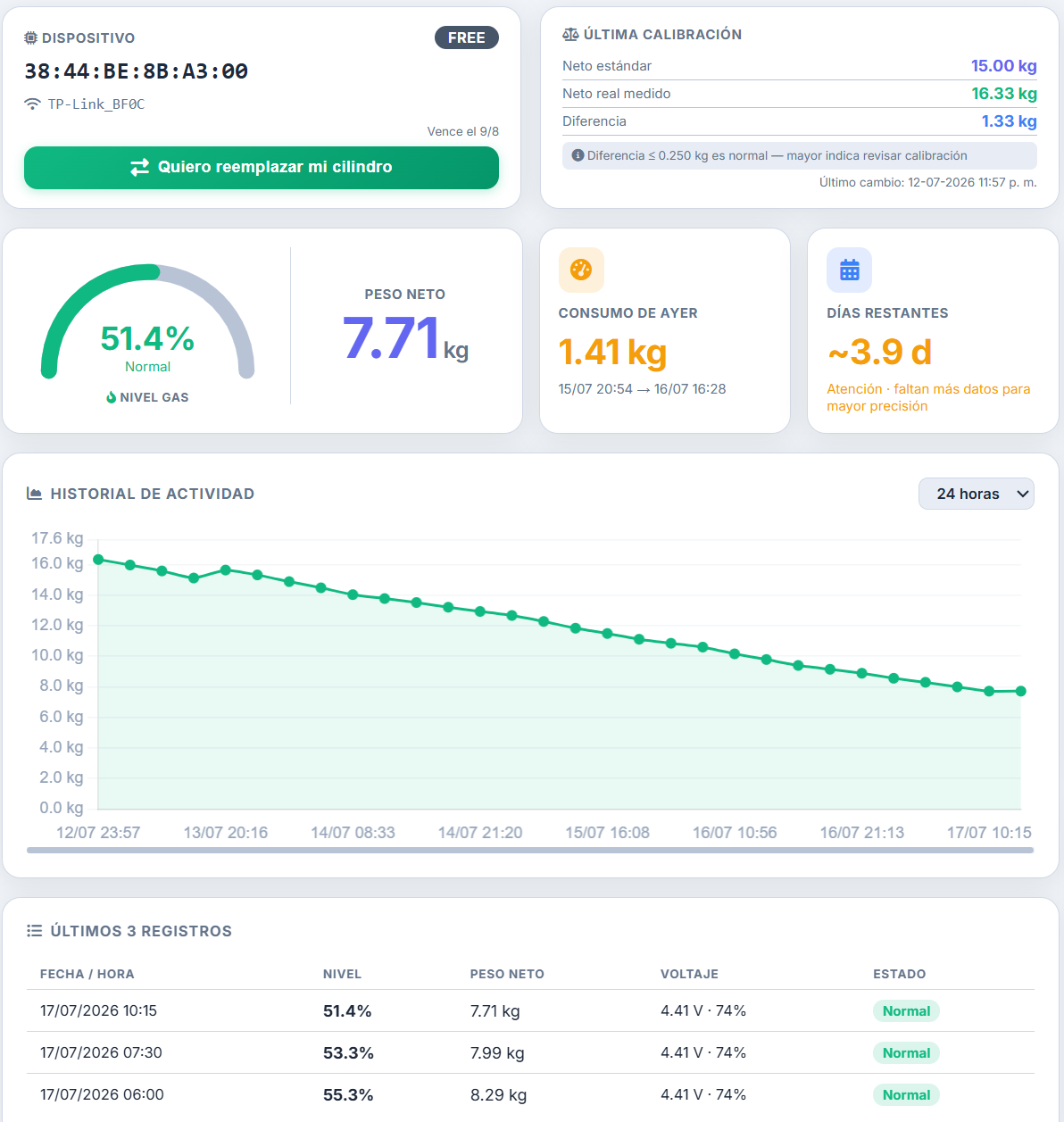
Task: Click the chip icon beside DISPOSITIVO
Action: coord(31,38)
